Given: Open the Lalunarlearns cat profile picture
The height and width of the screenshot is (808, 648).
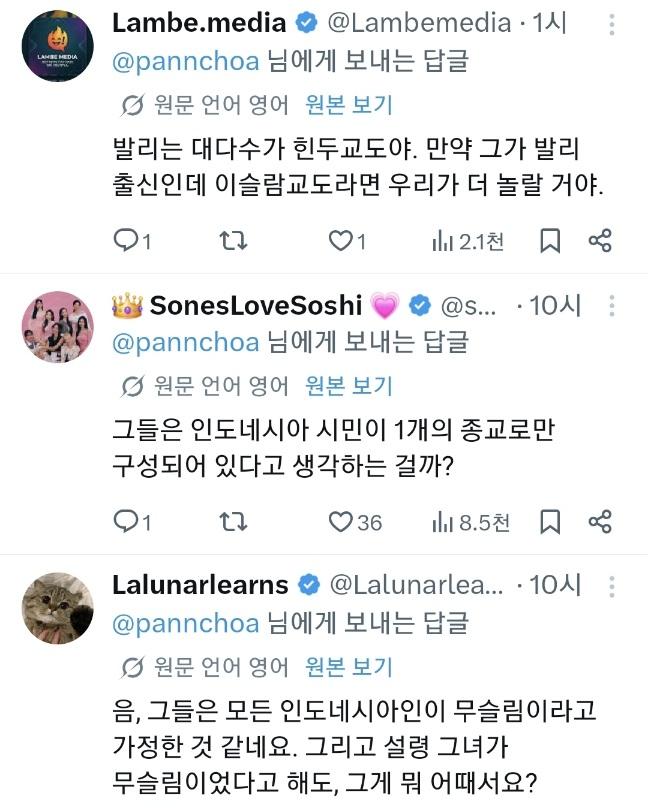Looking at the screenshot, I should [x=58, y=608].
